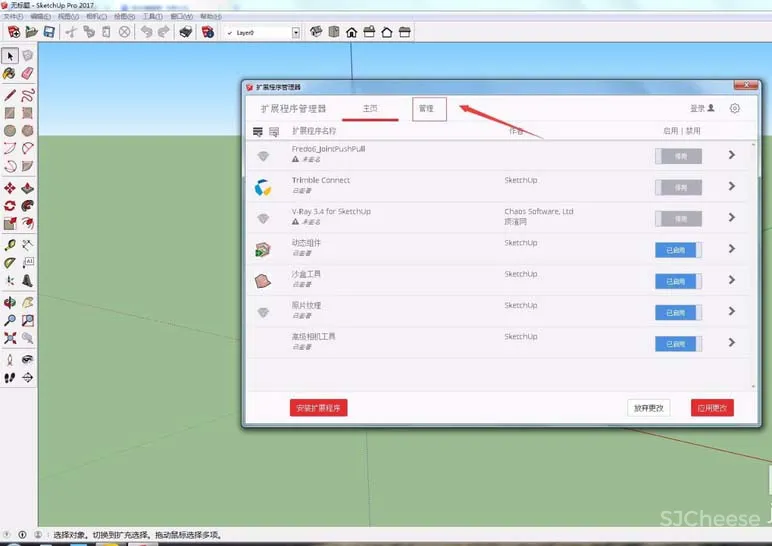This screenshot has width=772, height=546.
Task: Choose the Protractor tool
Action: (10, 263)
